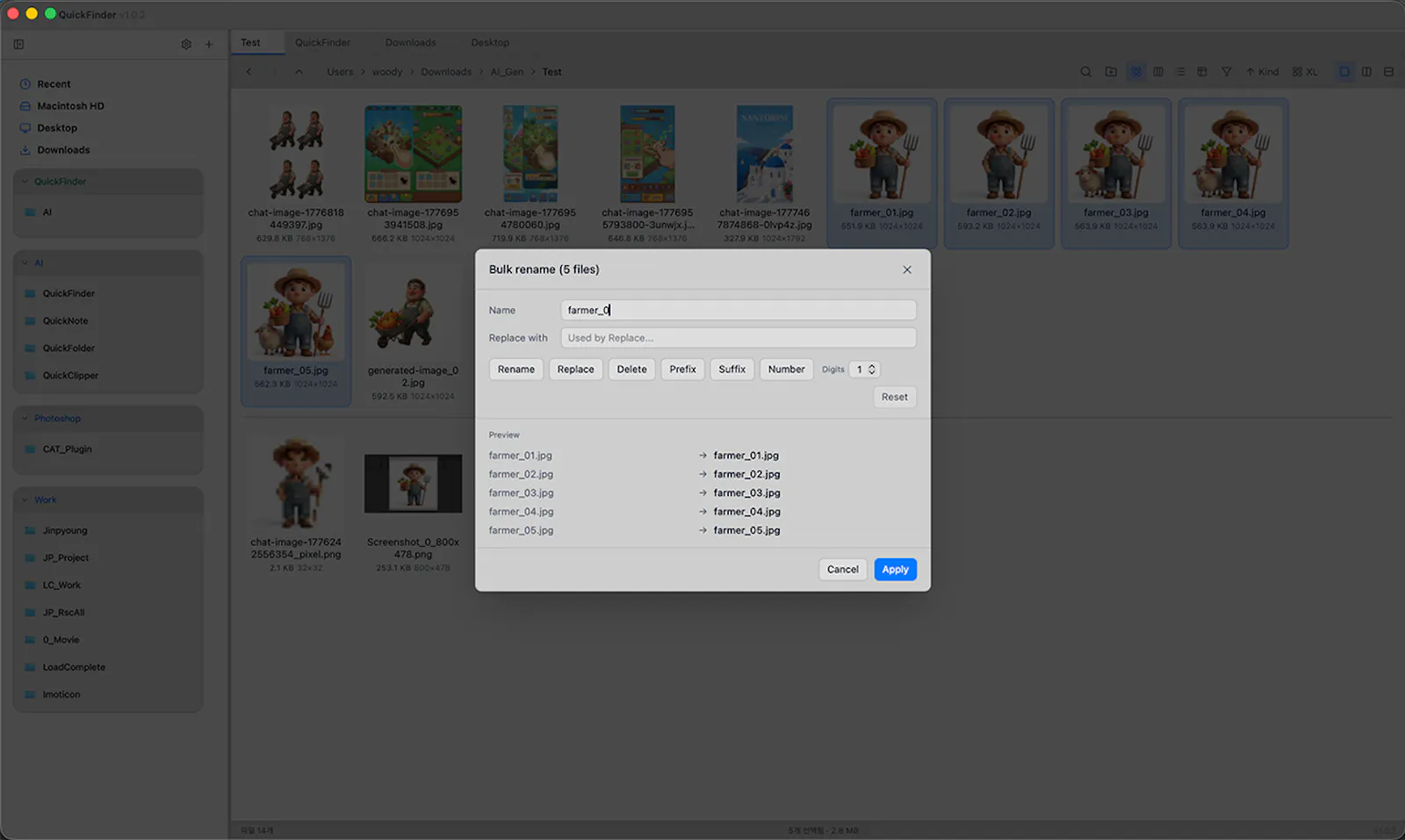
Task: Click the Suffix button
Action: (x=732, y=370)
